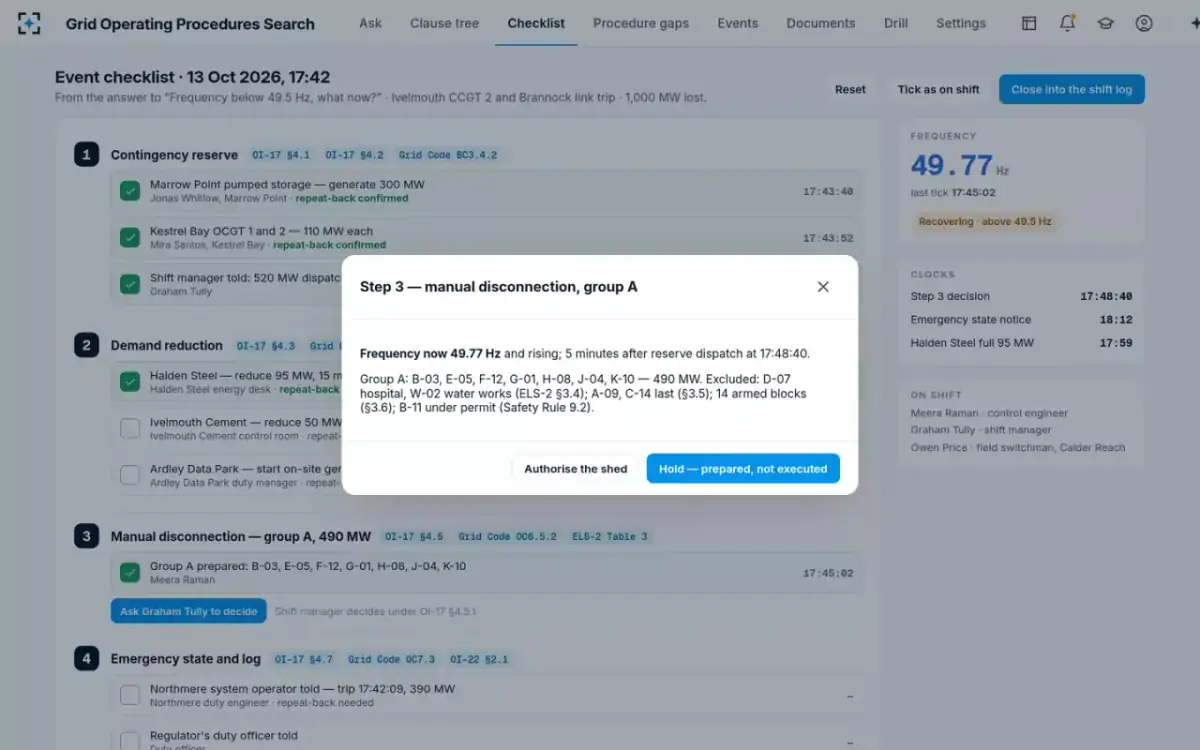Open clause tag OI-17 §4.1
The width and height of the screenshot is (1200, 750).
281,155
